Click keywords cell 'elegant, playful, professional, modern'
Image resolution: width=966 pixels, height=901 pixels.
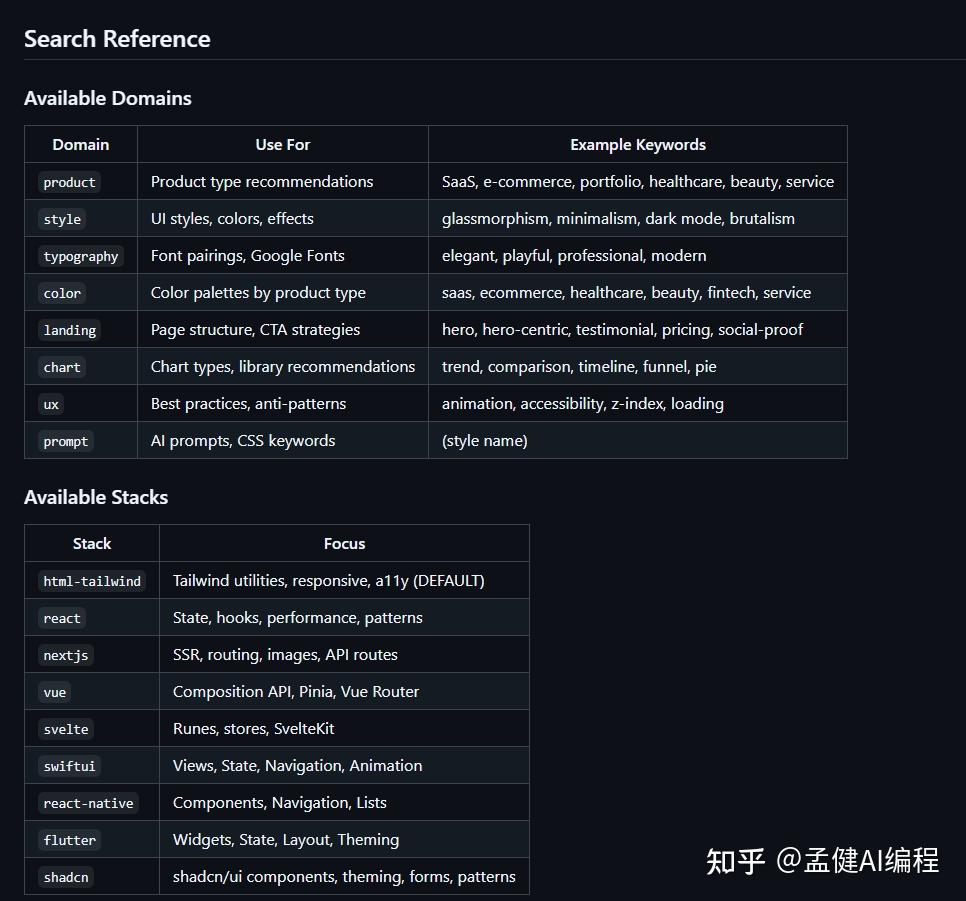pos(638,255)
